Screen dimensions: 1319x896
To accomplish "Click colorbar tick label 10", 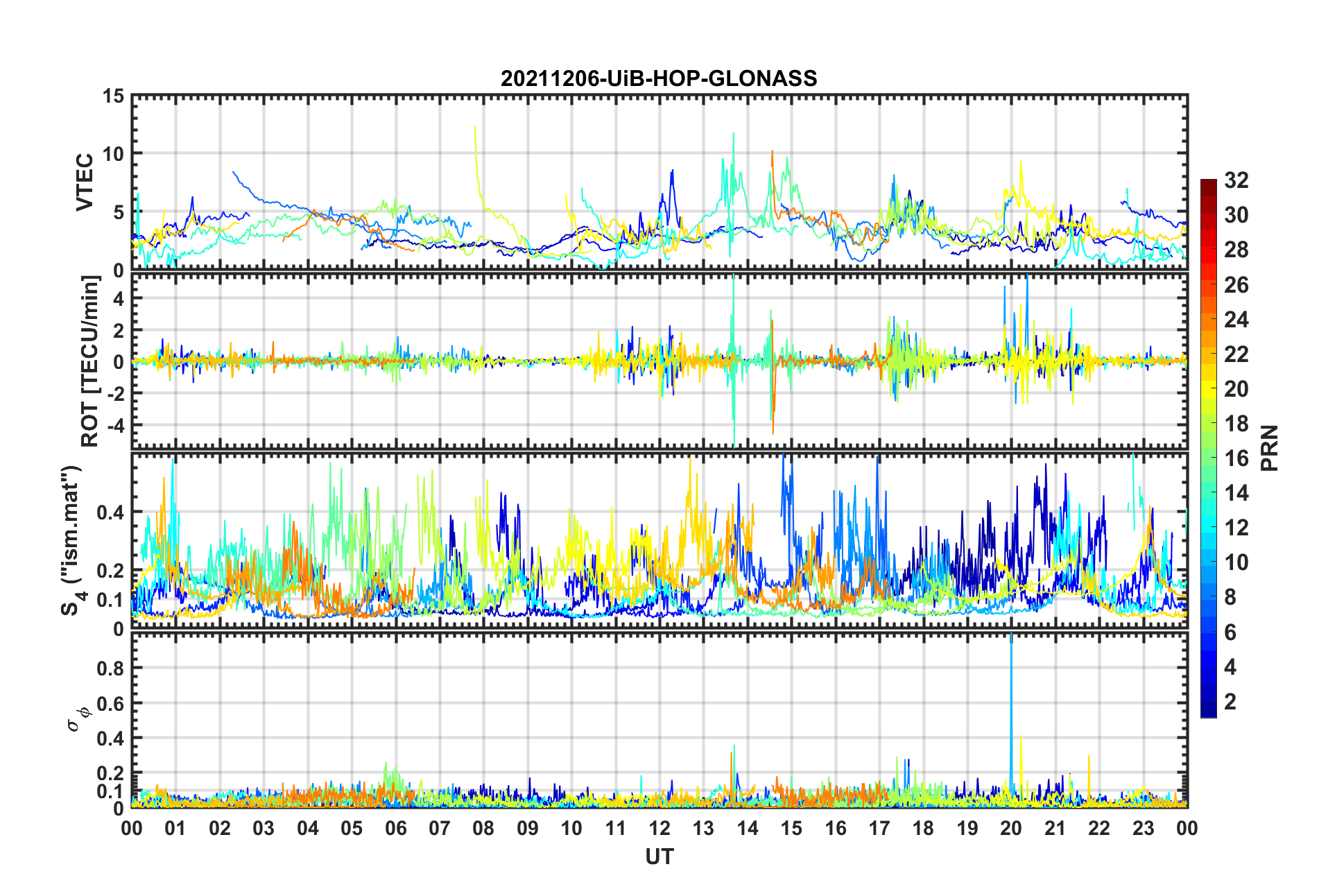I will [1236, 562].
